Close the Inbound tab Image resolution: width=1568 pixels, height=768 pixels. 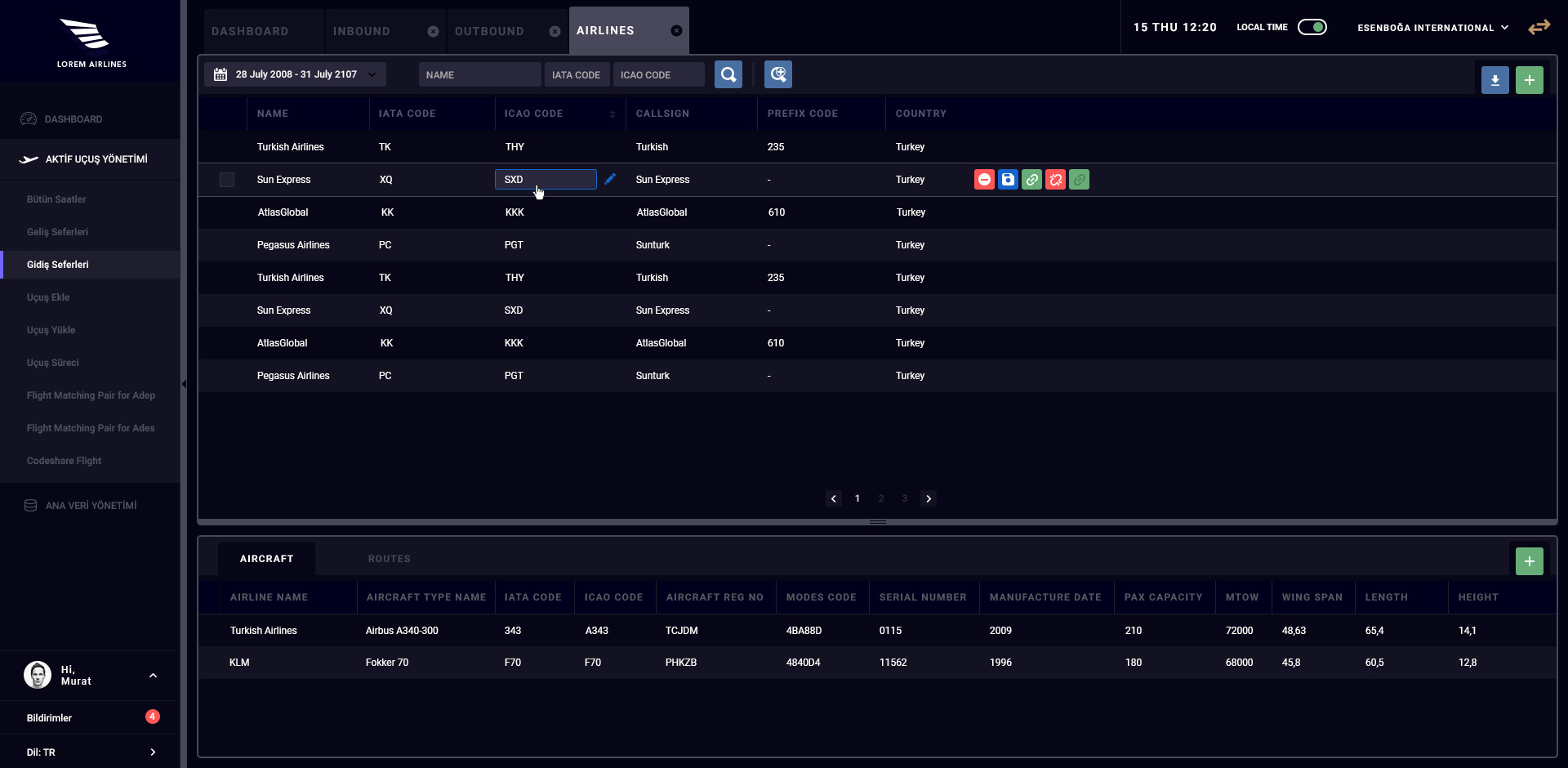(x=434, y=31)
